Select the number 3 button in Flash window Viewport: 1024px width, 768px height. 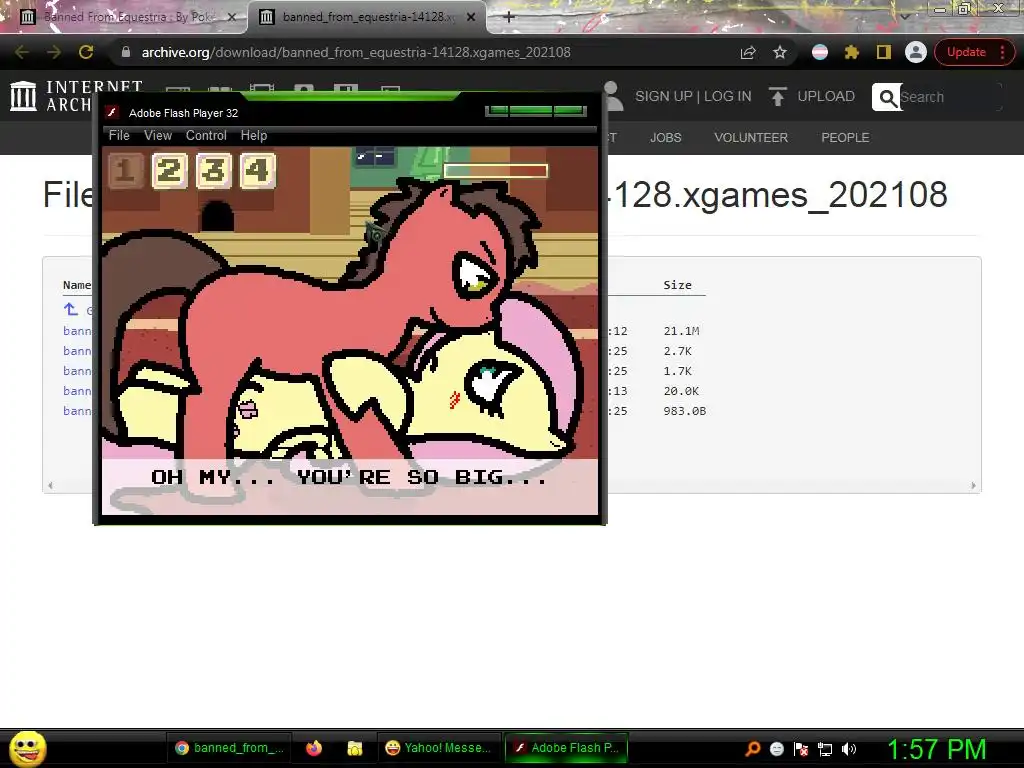click(214, 171)
